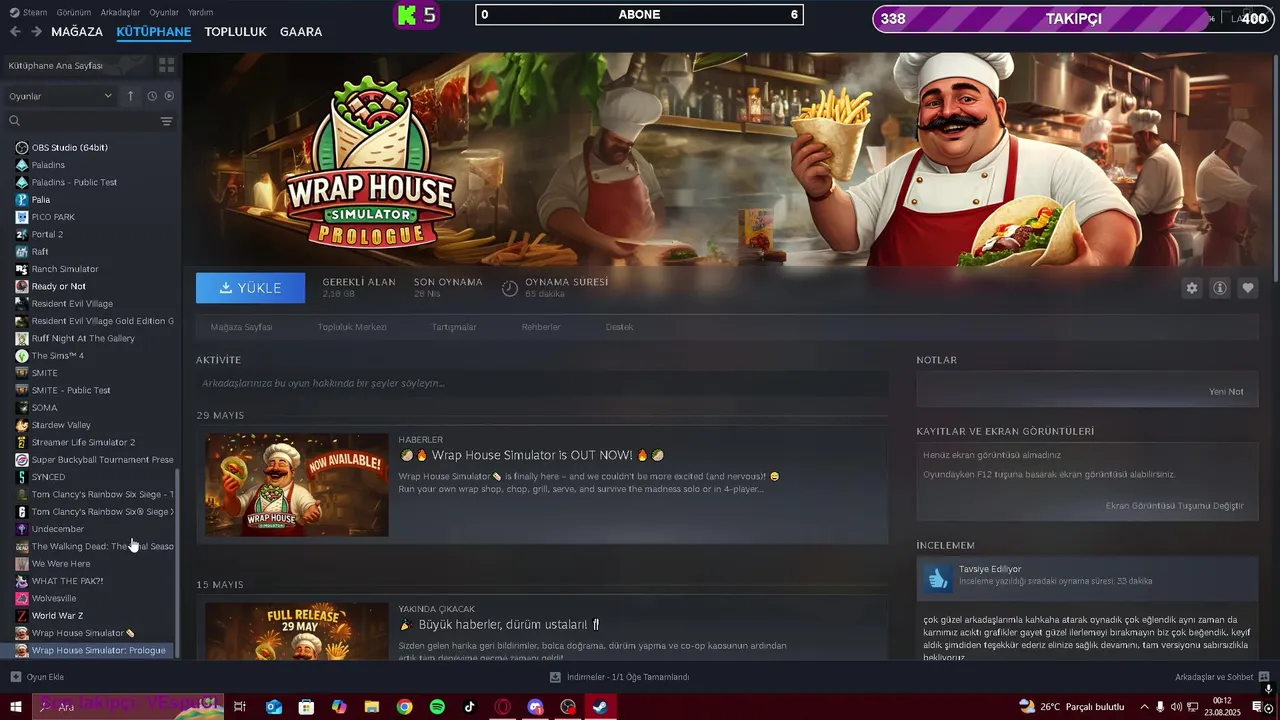The image size is (1280, 720).
Task: Toggle ready-to-play filter icon
Action: coord(169,96)
